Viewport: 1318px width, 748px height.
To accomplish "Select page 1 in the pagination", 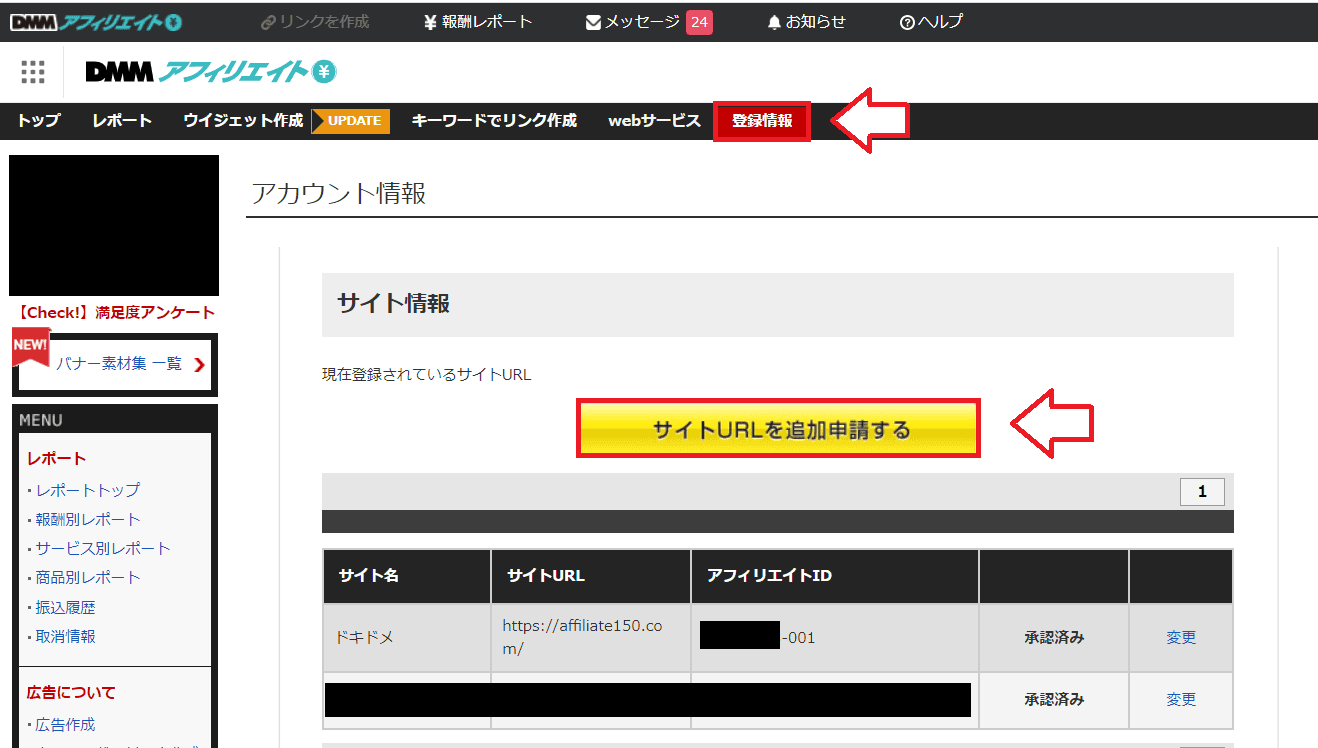I will point(1202,491).
